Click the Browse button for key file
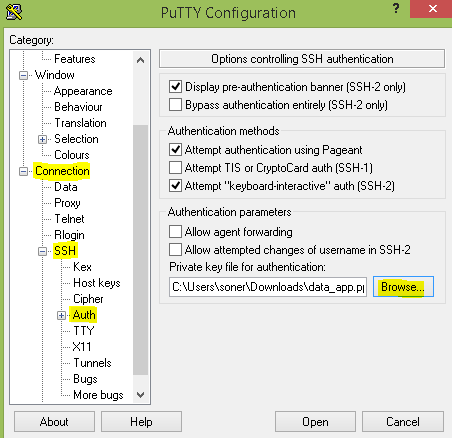The width and height of the screenshot is (452, 438). (403, 287)
